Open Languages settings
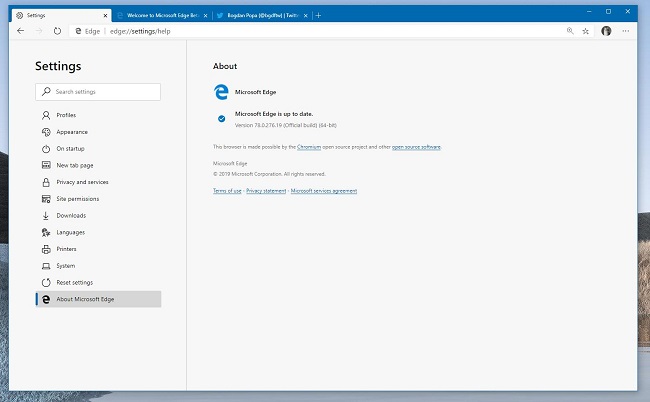Image resolution: width=650 pixels, height=402 pixels. (x=98, y=232)
